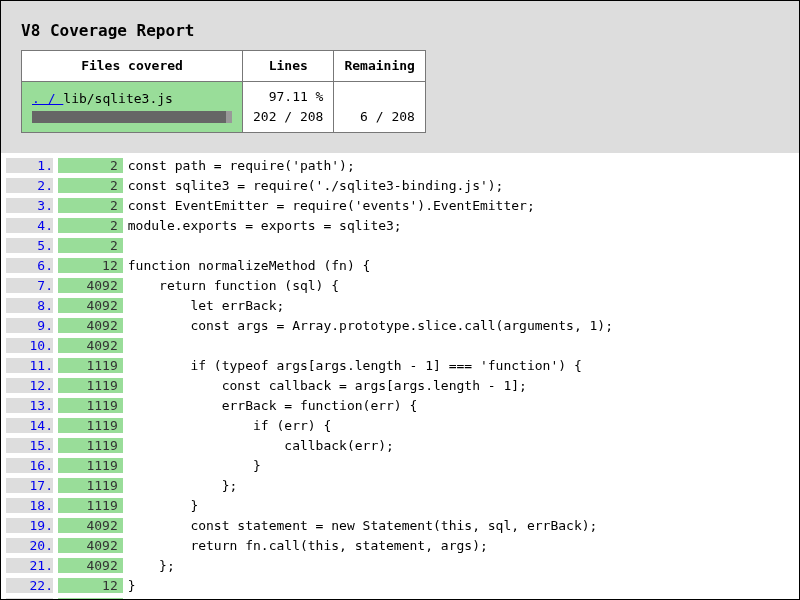Jump to line number 7 anchor
The image size is (800, 600).
coord(45,286)
